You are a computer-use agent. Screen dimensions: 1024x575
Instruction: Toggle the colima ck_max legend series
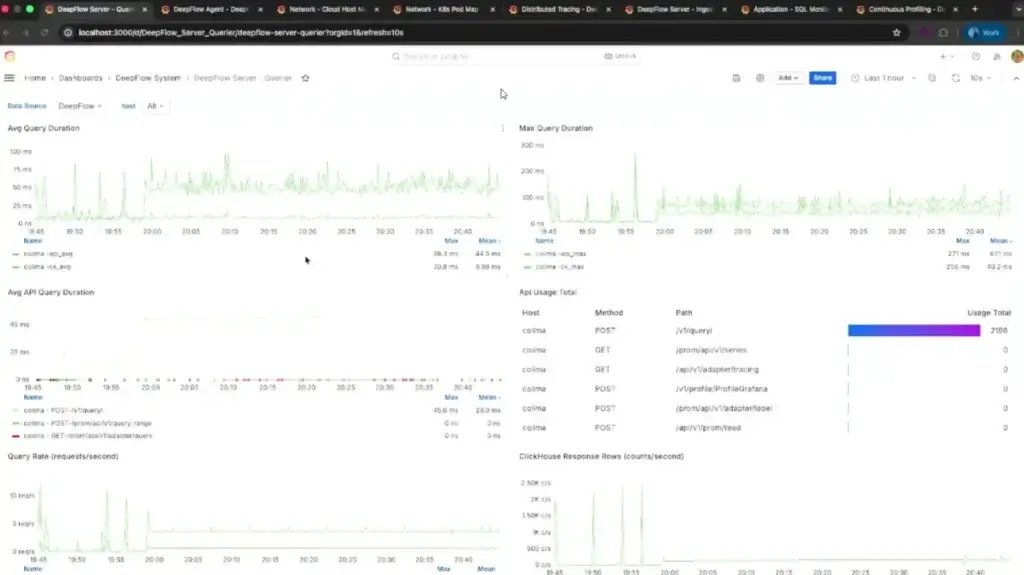(560, 266)
